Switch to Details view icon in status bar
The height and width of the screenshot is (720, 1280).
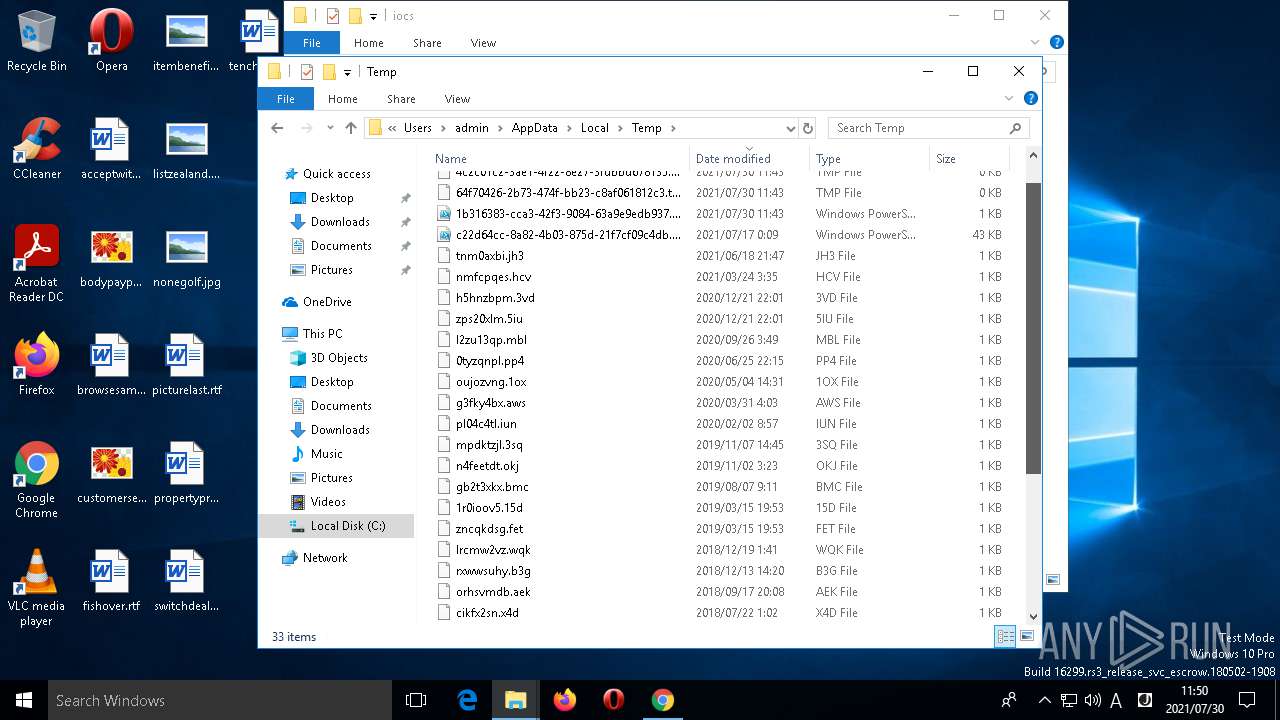tap(1005, 636)
